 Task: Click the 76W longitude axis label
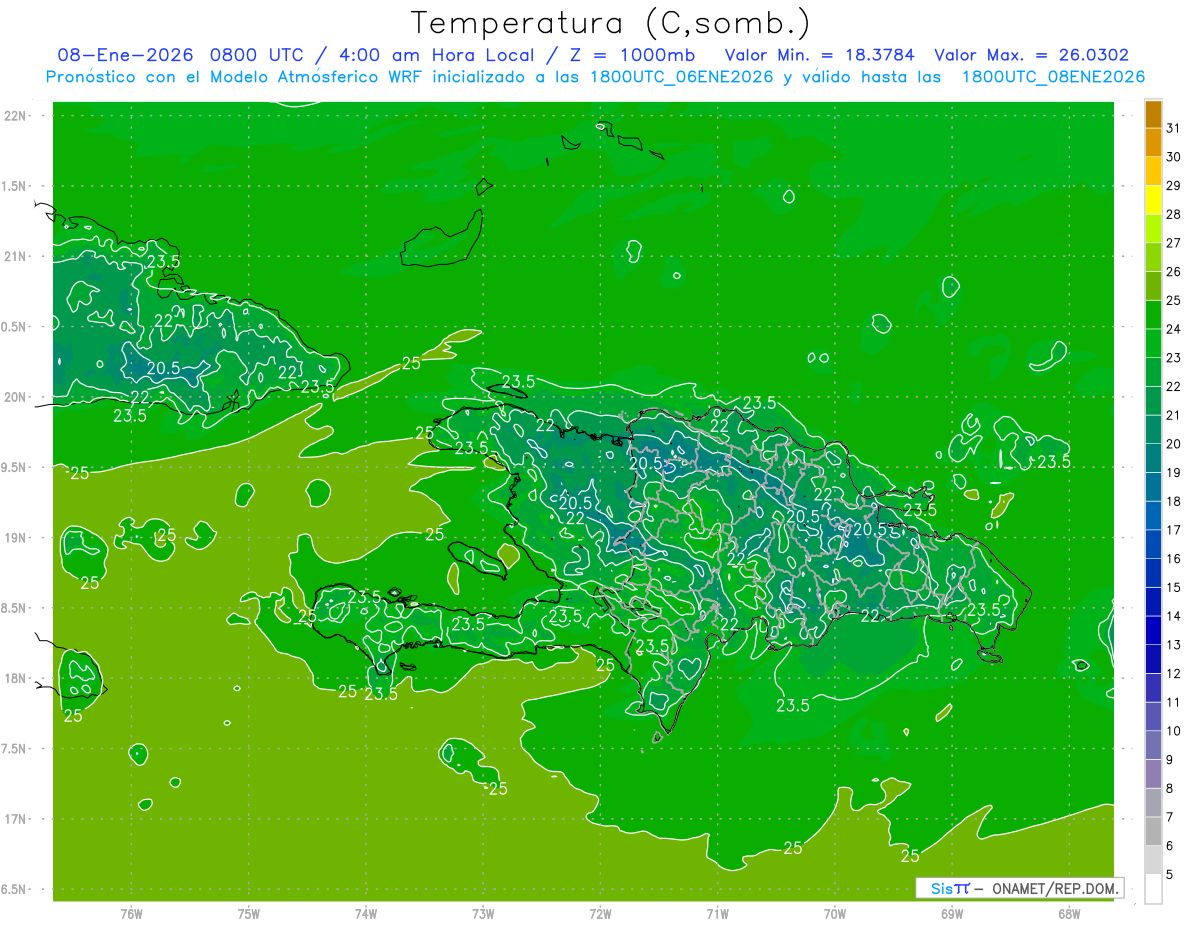(x=131, y=913)
